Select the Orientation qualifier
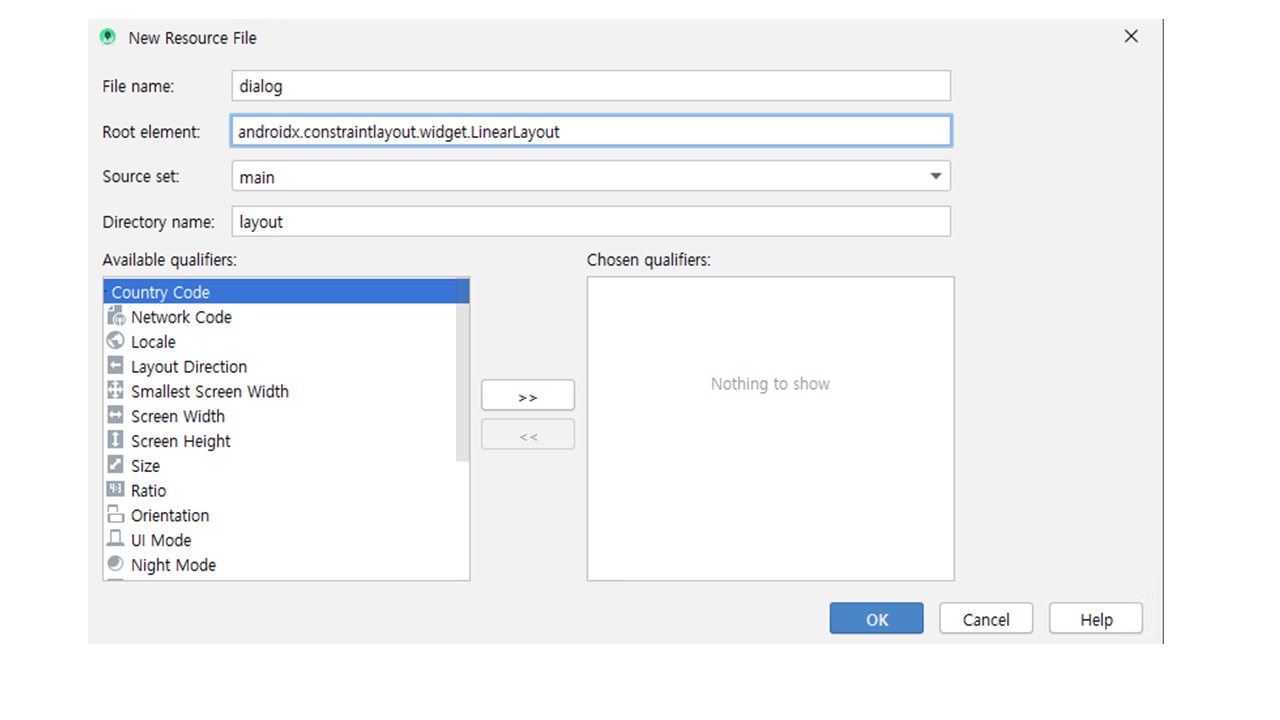The height and width of the screenshot is (720, 1280). tap(170, 515)
